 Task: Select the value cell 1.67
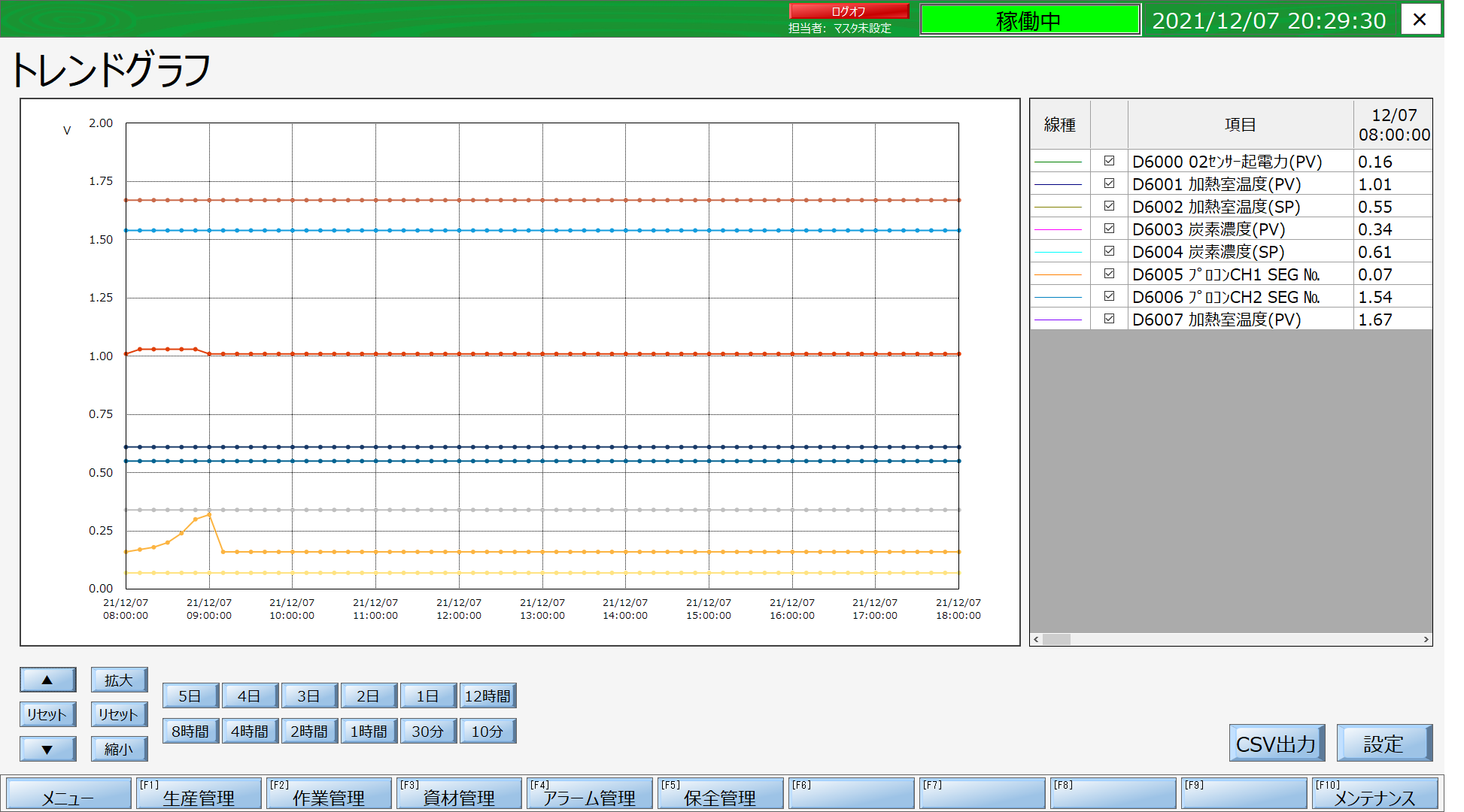click(x=1393, y=319)
